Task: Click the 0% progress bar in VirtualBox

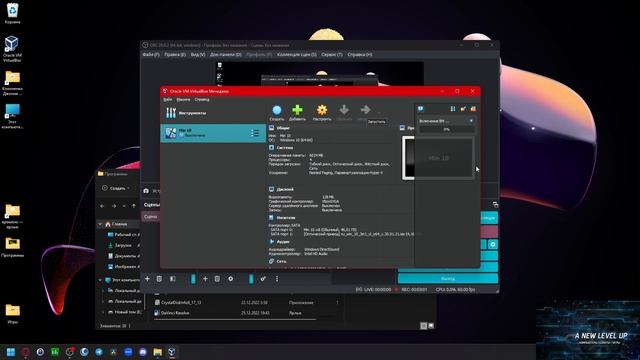Action: [x=446, y=129]
